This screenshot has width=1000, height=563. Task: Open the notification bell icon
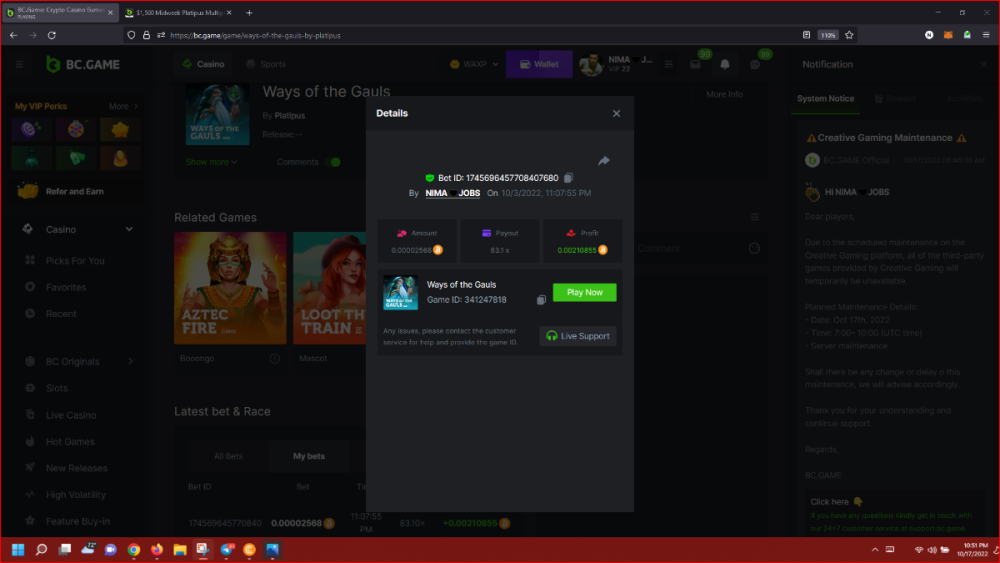pyautogui.click(x=725, y=64)
